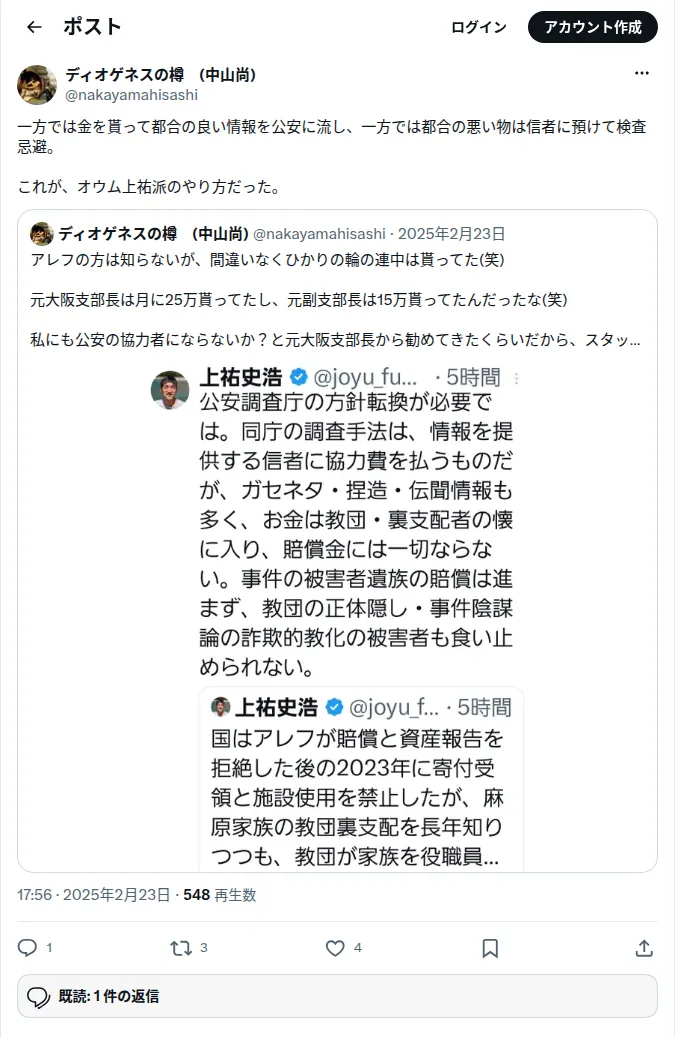The image size is (675, 1038).
Task: Like the post with the heart icon
Action: (335, 948)
